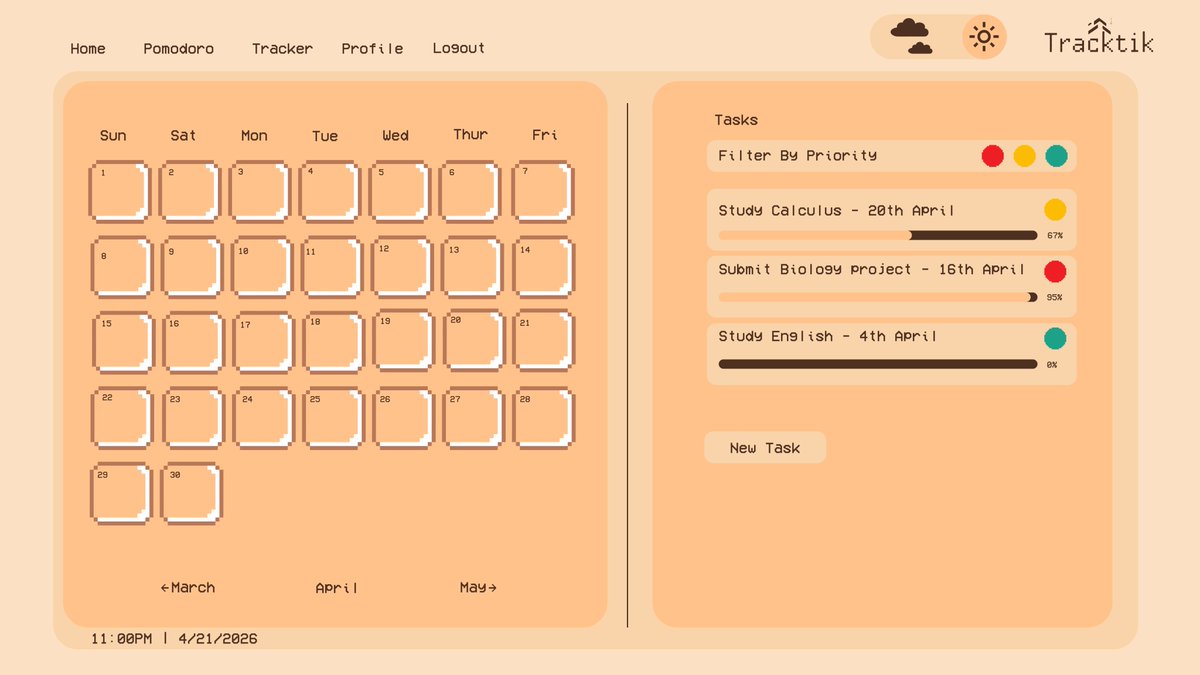Select calendar day 18
The width and height of the screenshot is (1200, 675).
[333, 342]
